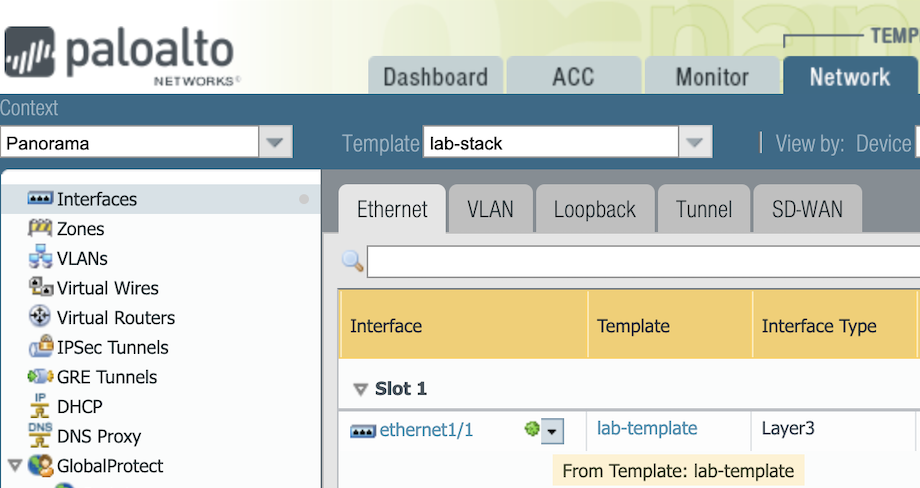Viewport: 920px width, 488px height.
Task: Switch to the Loopback tab
Action: [x=594, y=210]
